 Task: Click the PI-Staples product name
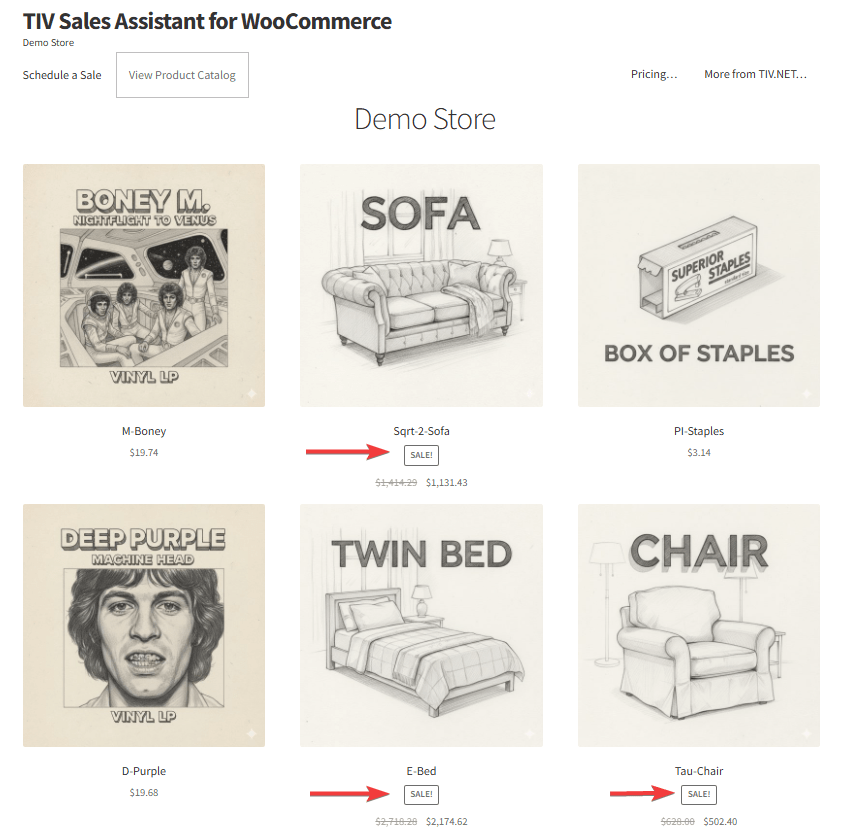(698, 431)
